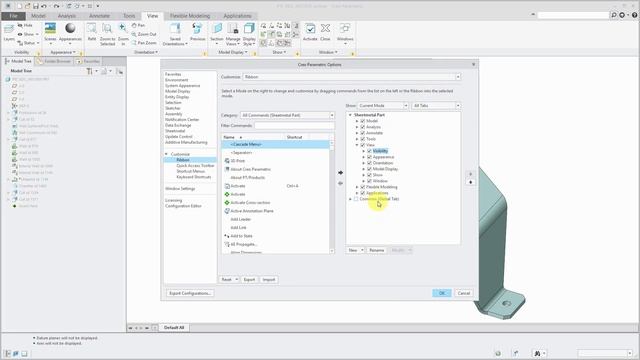Select the Zoom Out tool

144,34
